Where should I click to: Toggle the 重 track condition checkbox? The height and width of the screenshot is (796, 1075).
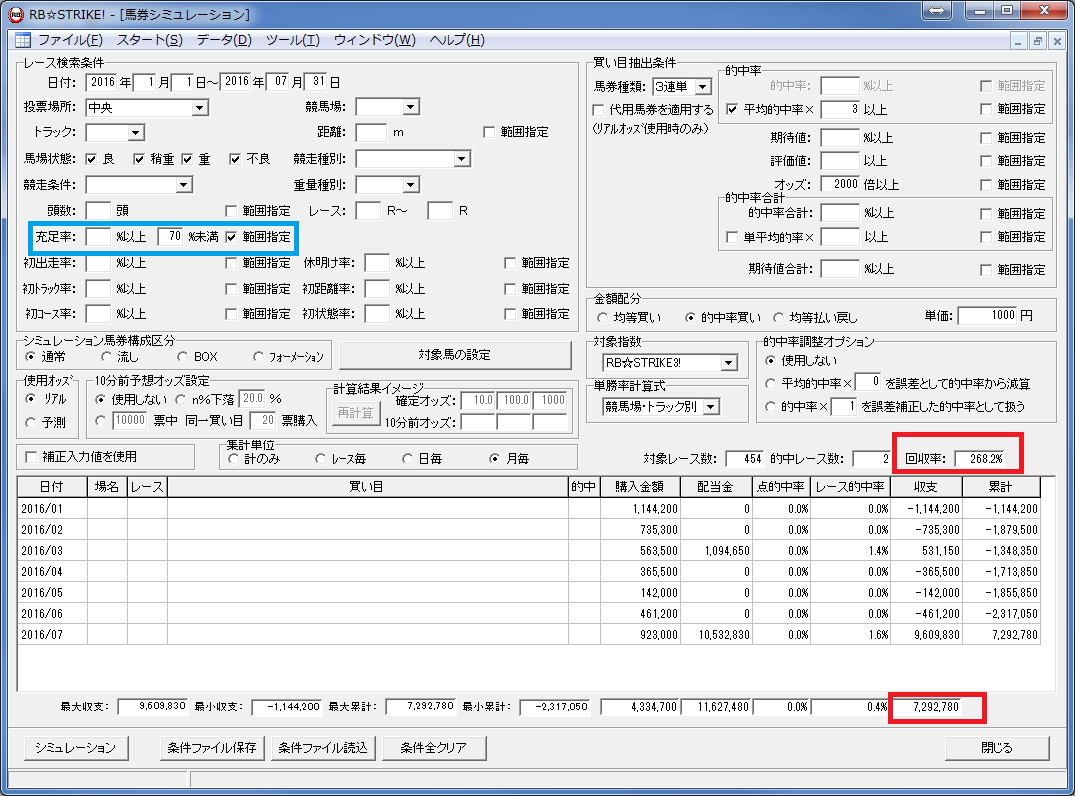(x=187, y=159)
